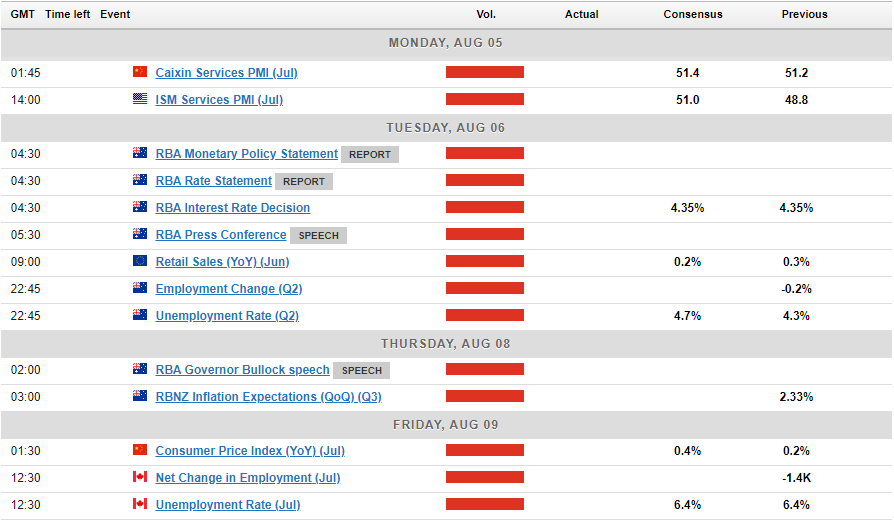Click the red volatility bar for Unemployment Rate (Jul)
894x520 pixels.
[x=485, y=504]
